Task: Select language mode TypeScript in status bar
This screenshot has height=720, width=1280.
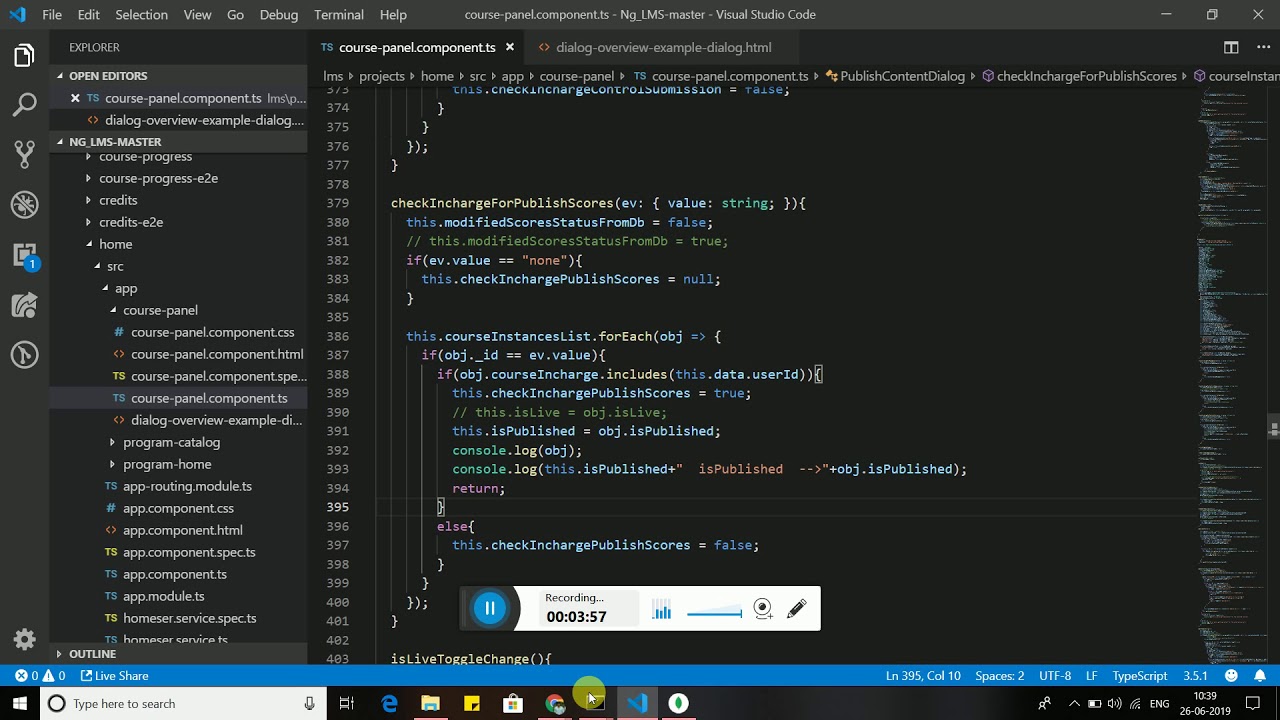Action: coord(1140,676)
